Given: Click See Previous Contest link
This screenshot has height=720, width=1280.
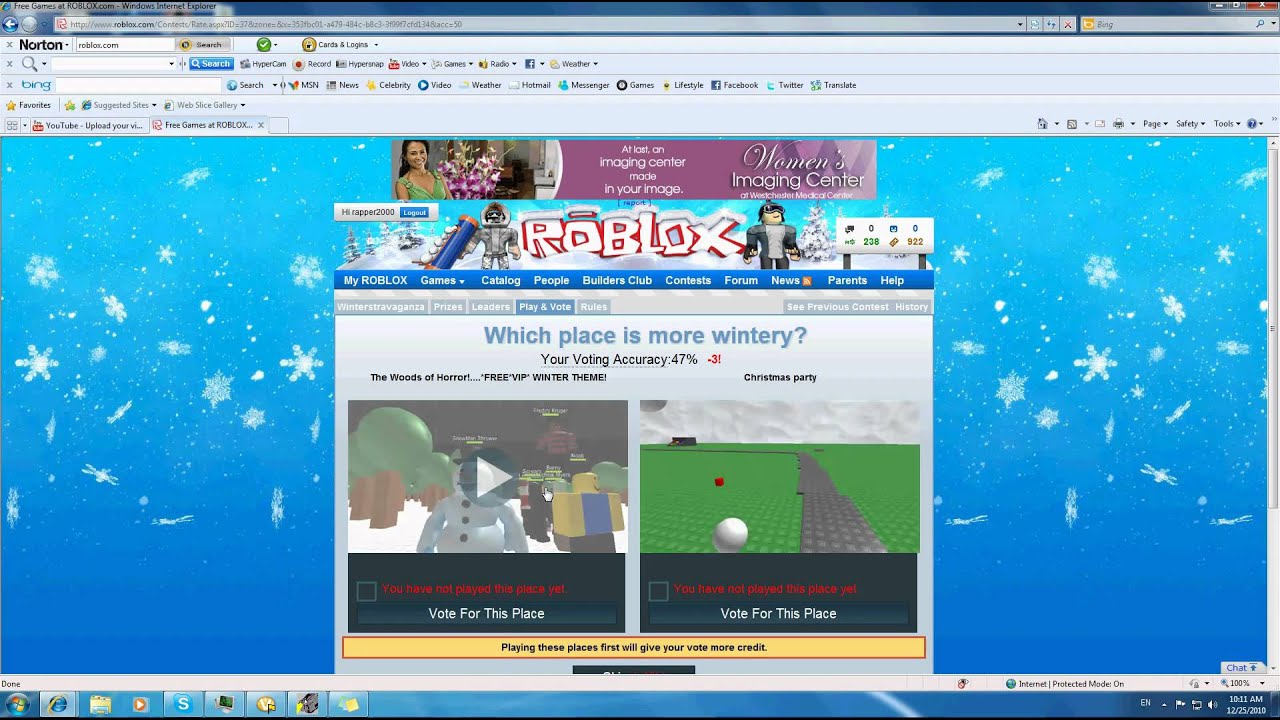Looking at the screenshot, I should click(838, 307).
